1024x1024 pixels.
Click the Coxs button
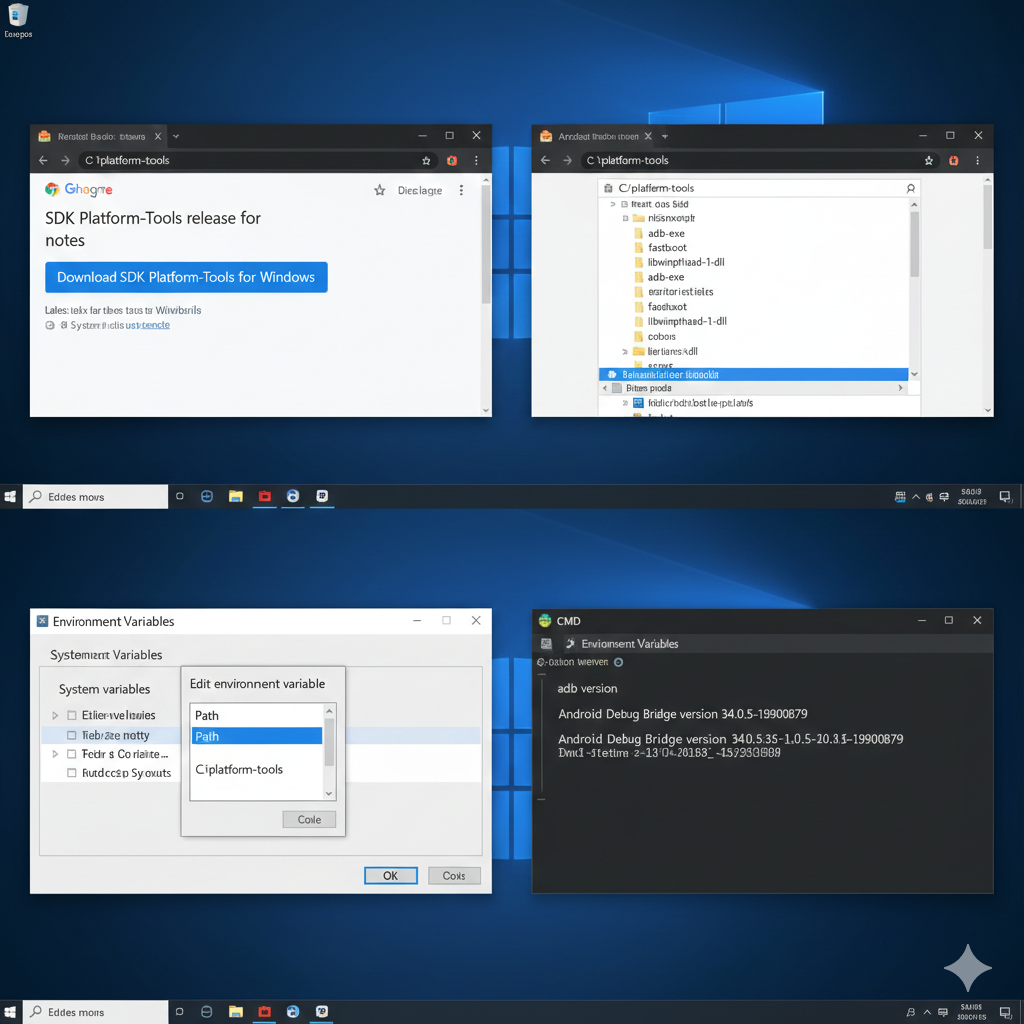coord(454,876)
